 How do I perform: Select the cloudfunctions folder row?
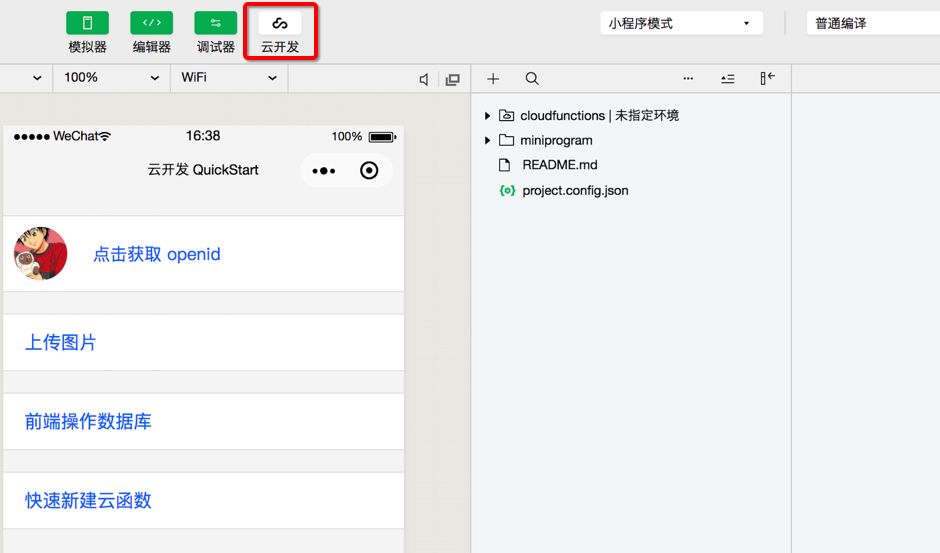631,116
